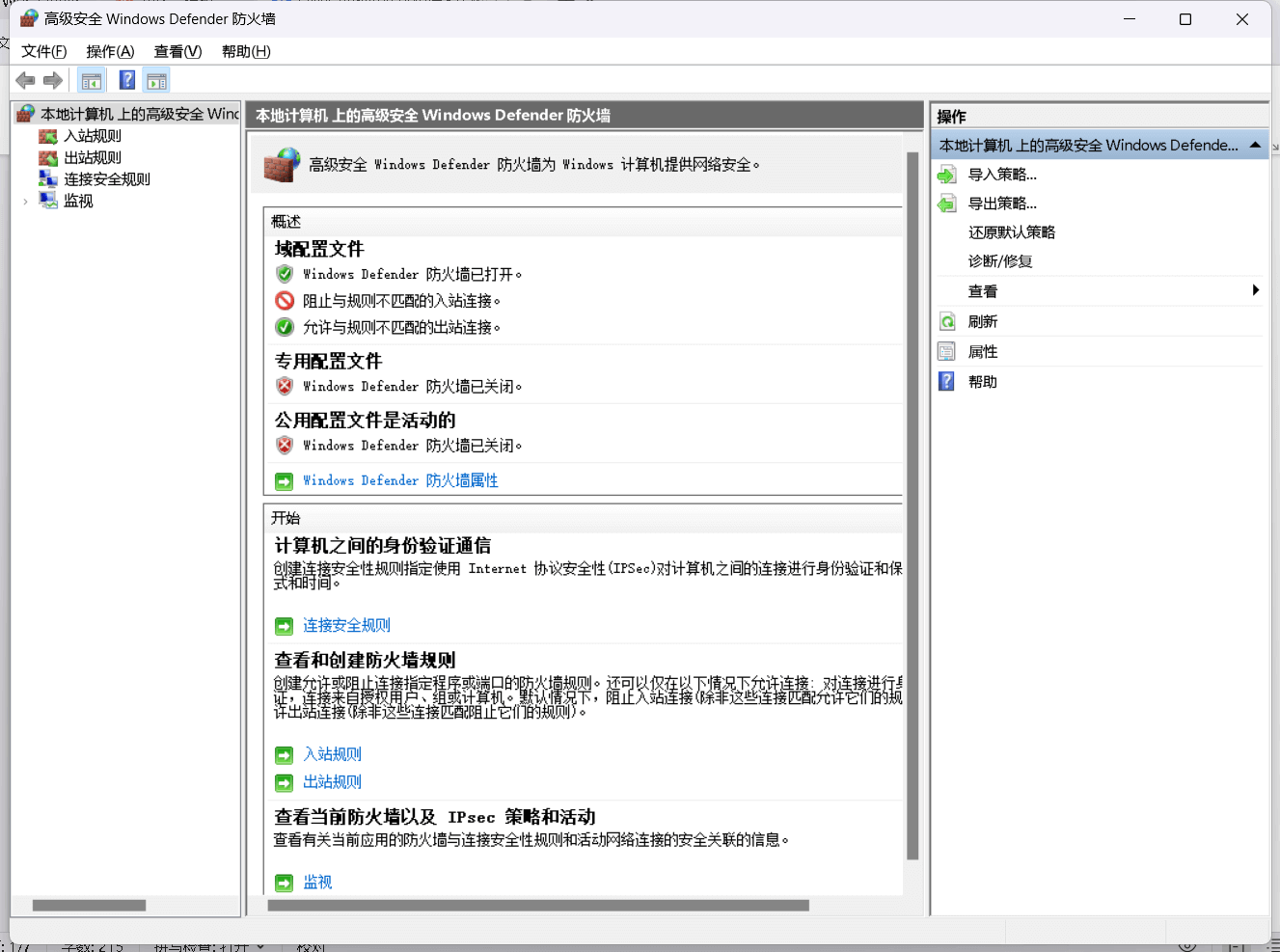Click the 域配置文件 heading
Image resolution: width=1280 pixels, height=952 pixels.
pyautogui.click(x=319, y=249)
